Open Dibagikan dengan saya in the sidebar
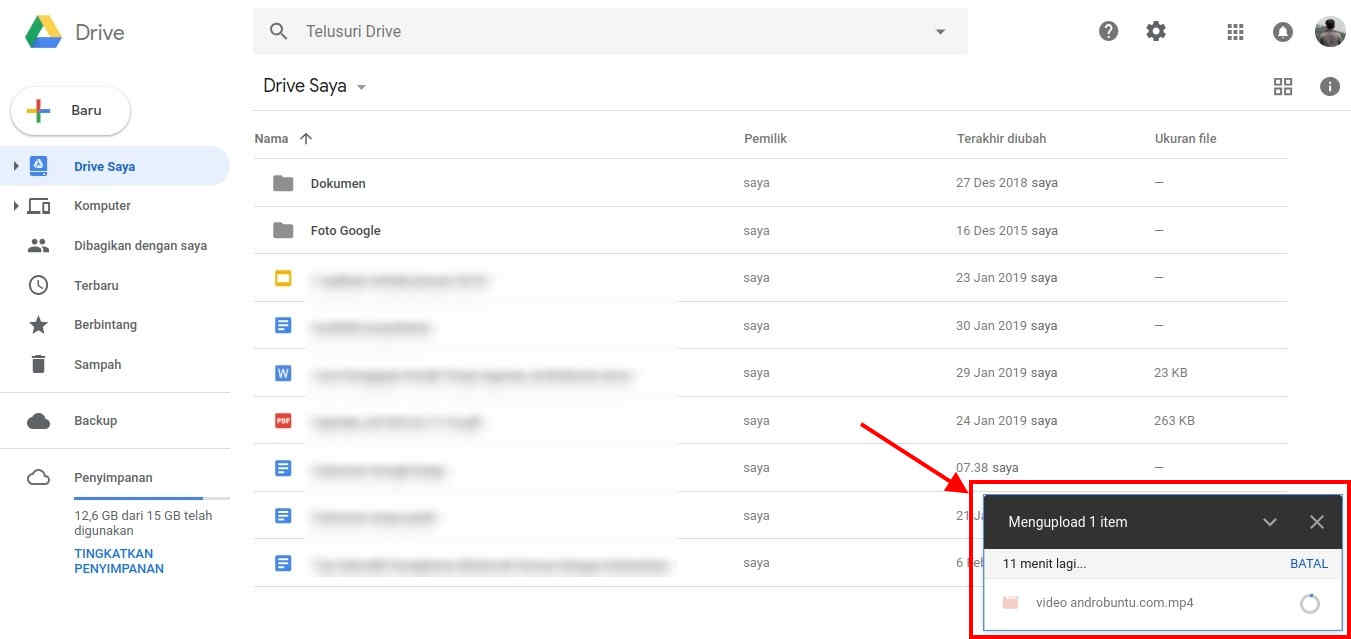Viewport: 1351px width, 639px height. coord(139,245)
